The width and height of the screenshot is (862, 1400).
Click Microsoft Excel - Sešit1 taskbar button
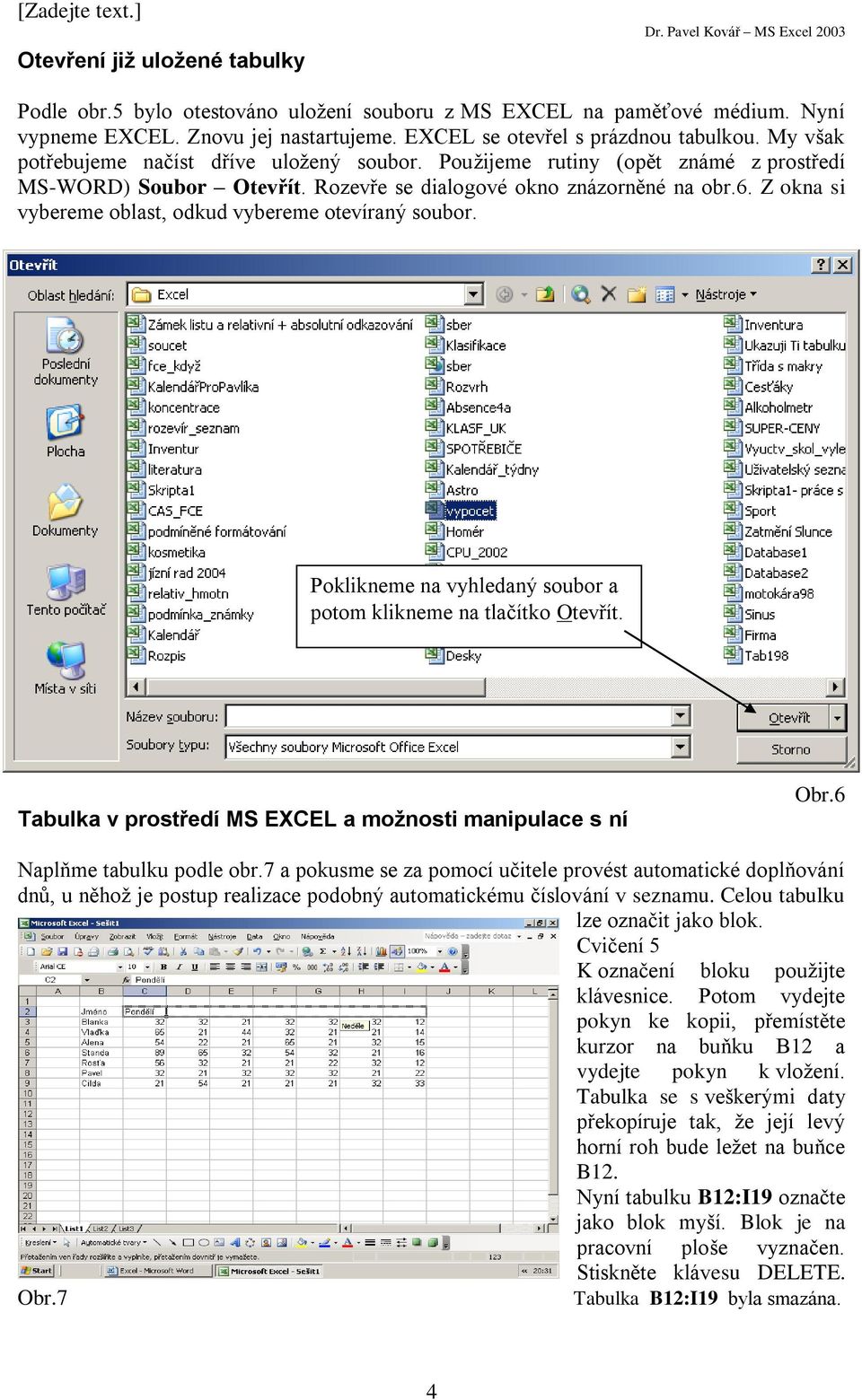[269, 1271]
